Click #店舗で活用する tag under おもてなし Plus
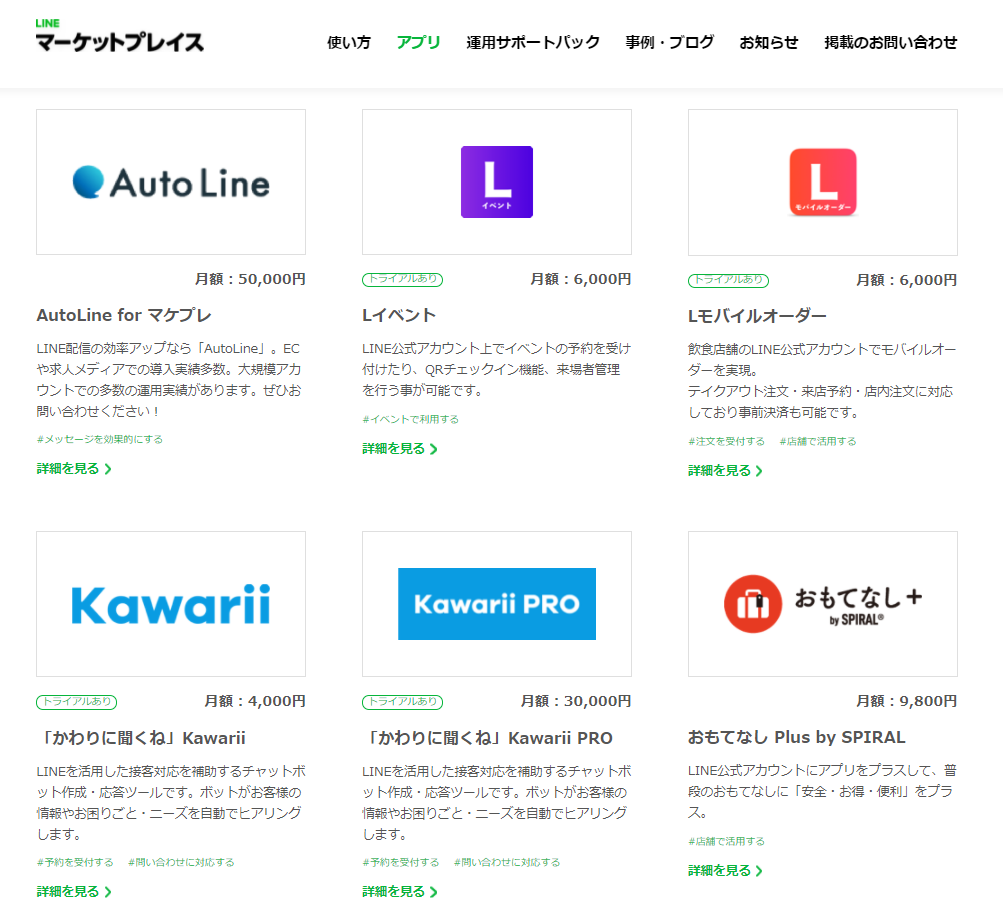The height and width of the screenshot is (900, 1003). (x=727, y=841)
